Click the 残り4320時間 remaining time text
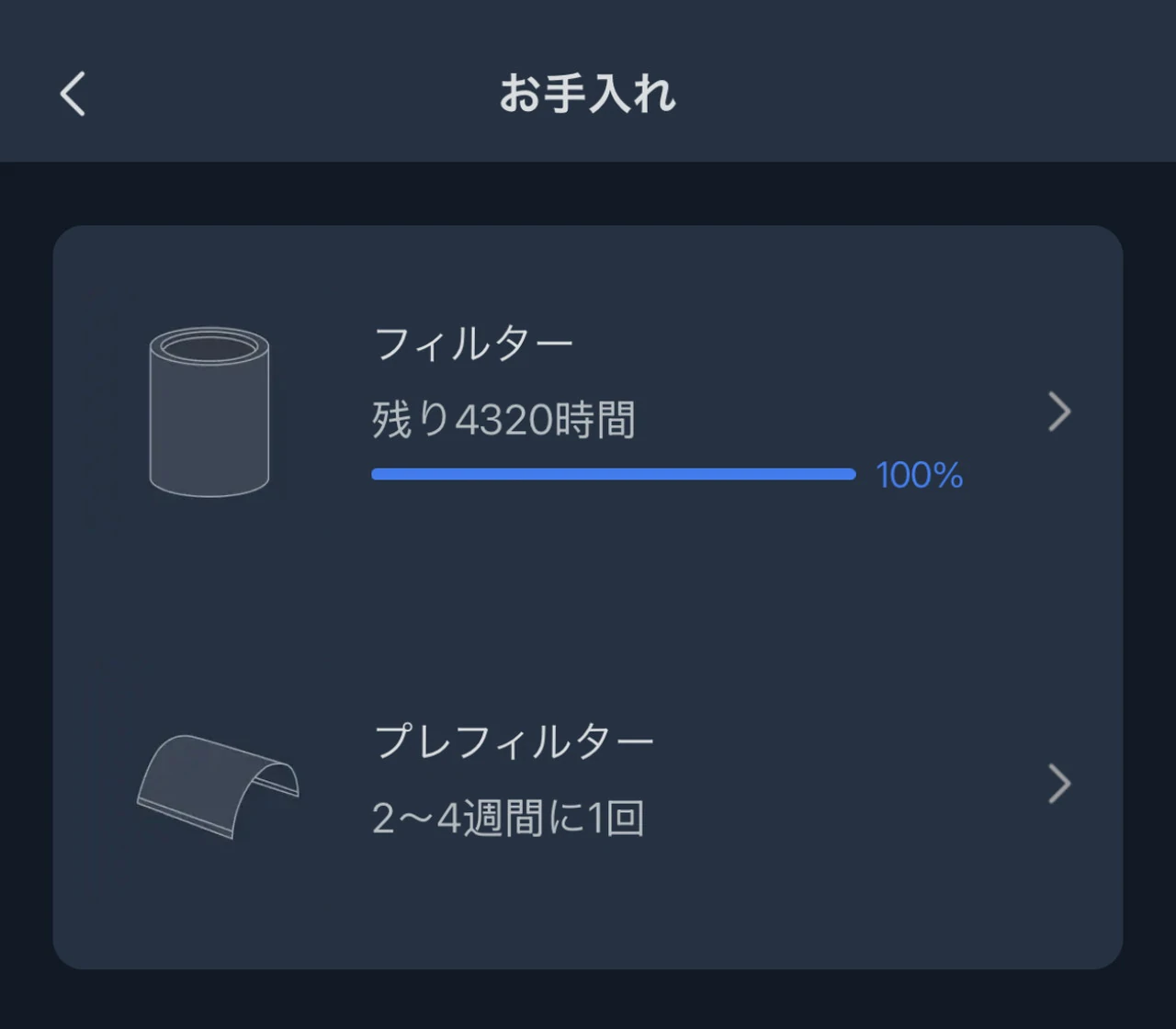1176x1029 pixels. click(503, 421)
